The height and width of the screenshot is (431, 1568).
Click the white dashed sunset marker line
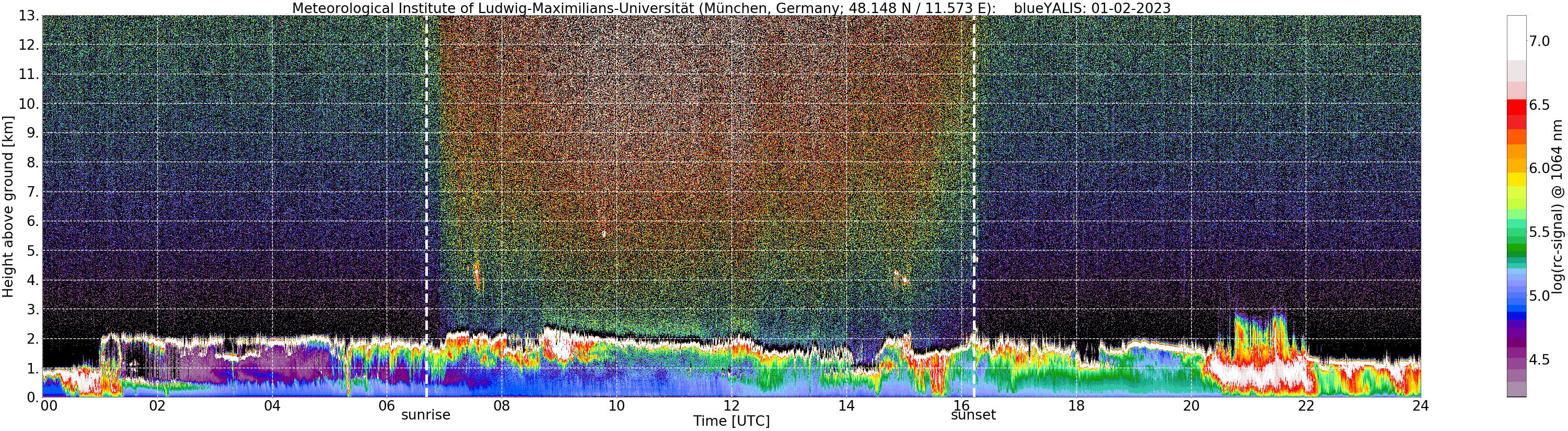click(x=974, y=206)
